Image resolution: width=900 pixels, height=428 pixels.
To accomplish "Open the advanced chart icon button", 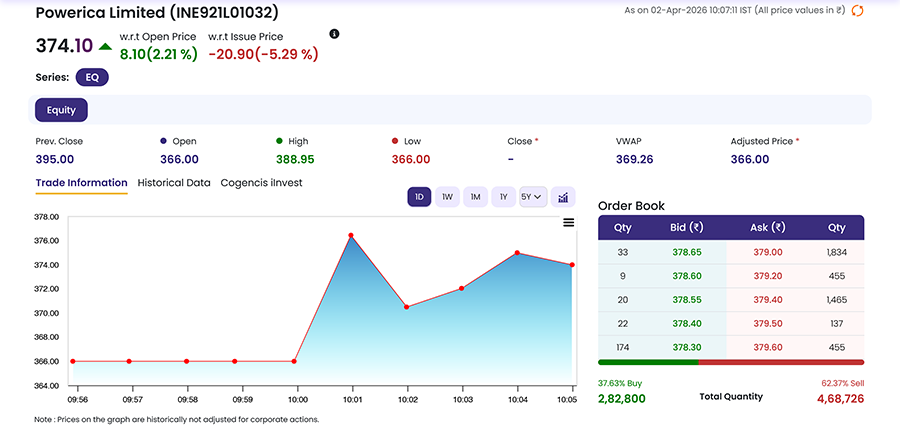I will [x=563, y=197].
